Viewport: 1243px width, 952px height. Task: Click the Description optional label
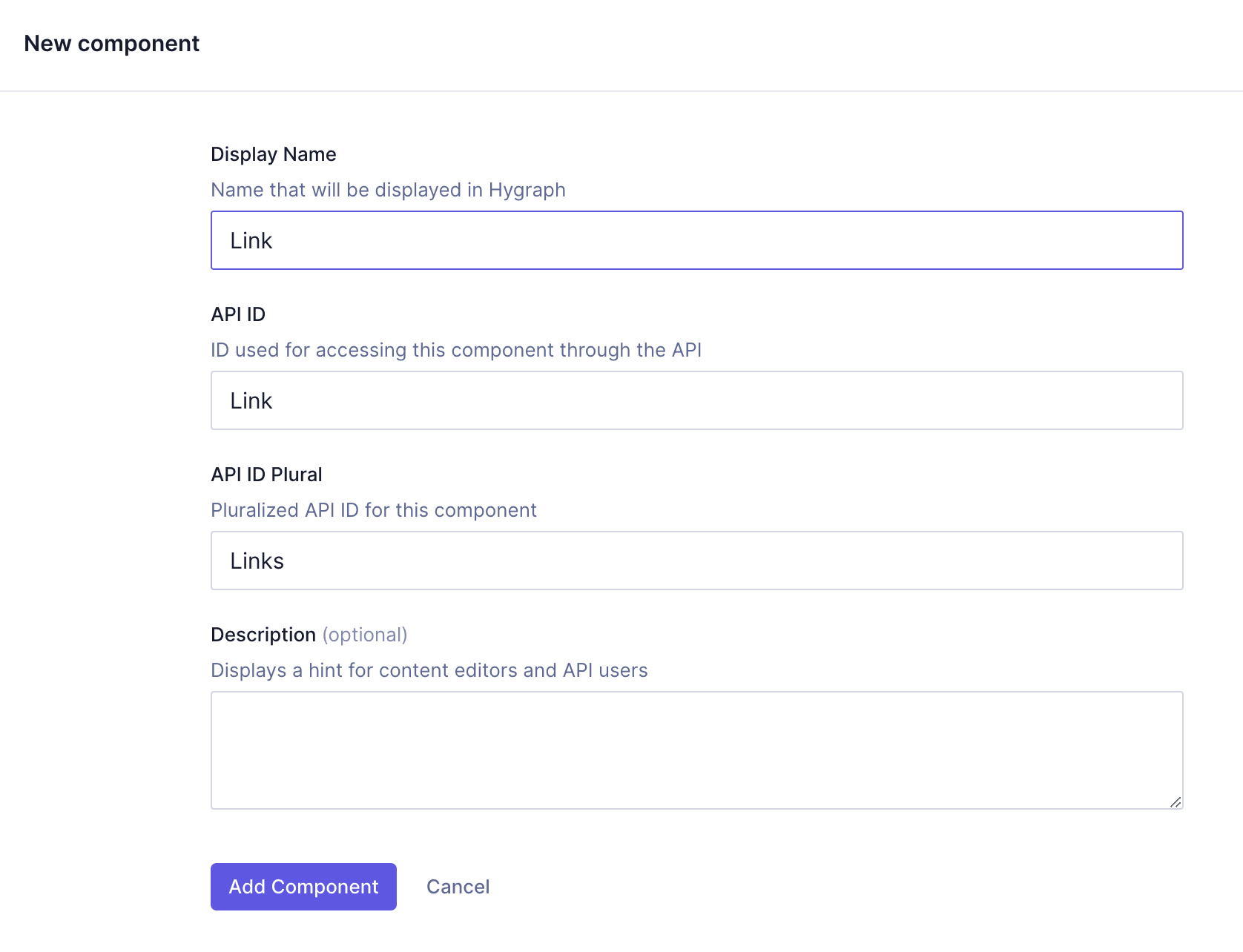(309, 635)
